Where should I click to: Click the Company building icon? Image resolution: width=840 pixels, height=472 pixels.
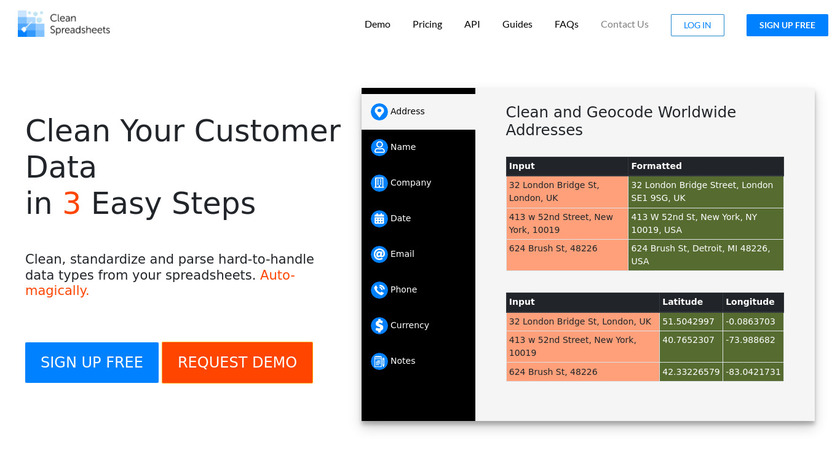pyautogui.click(x=379, y=183)
